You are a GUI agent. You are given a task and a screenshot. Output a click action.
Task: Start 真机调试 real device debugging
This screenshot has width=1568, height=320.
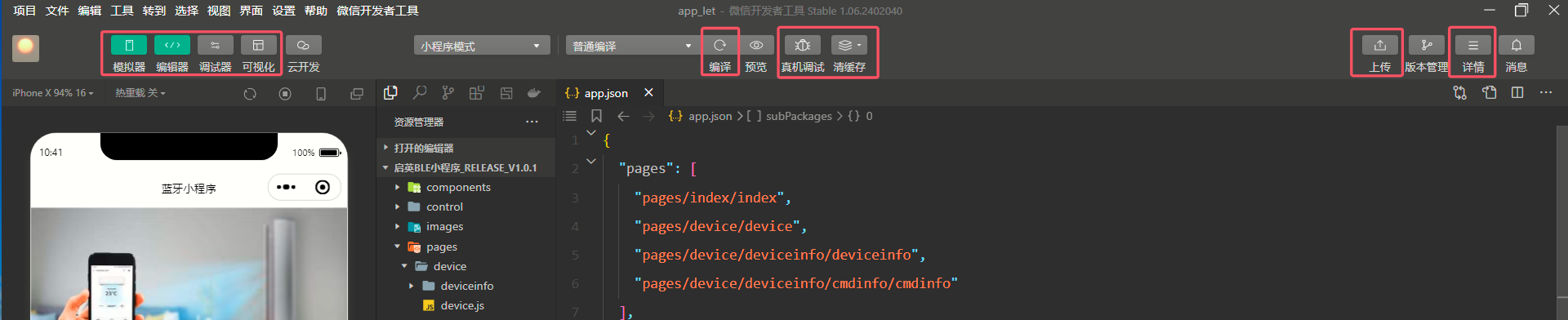(x=803, y=45)
